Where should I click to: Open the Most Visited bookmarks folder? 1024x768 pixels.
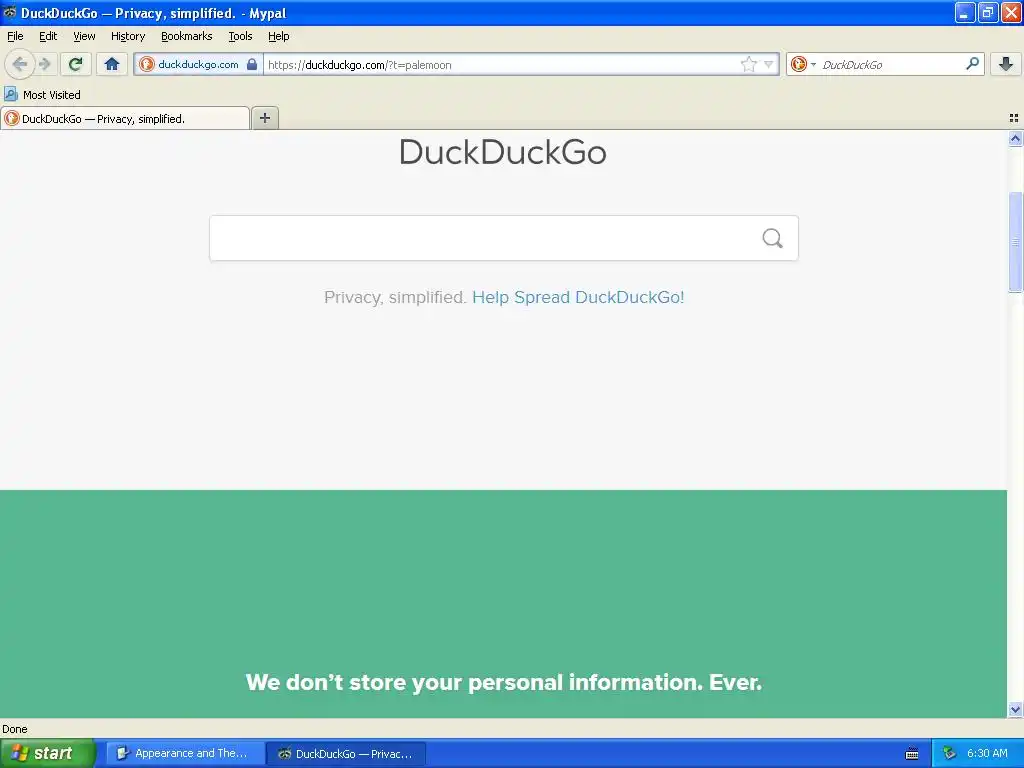tap(42, 95)
